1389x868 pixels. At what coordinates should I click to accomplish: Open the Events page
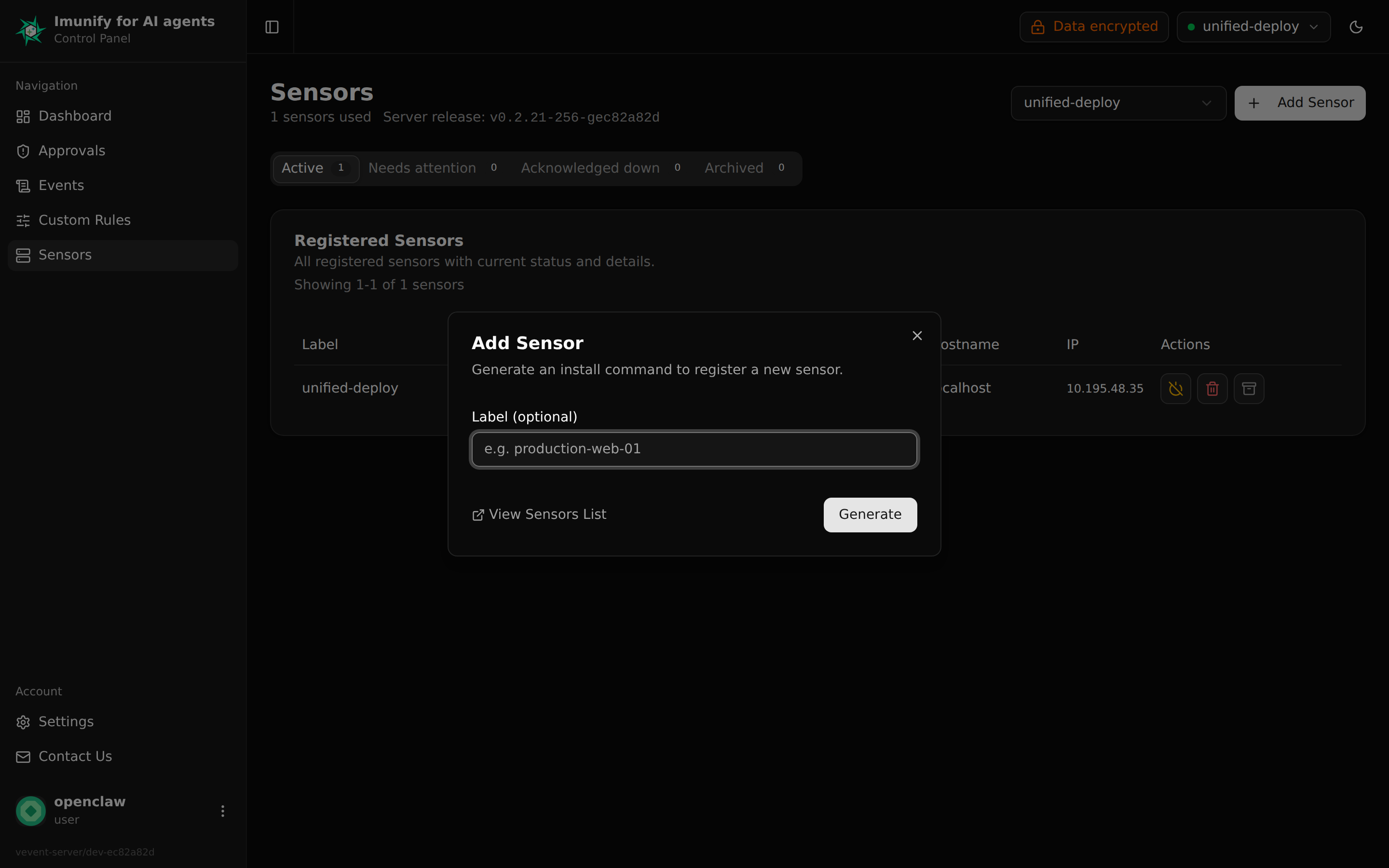tap(123, 186)
